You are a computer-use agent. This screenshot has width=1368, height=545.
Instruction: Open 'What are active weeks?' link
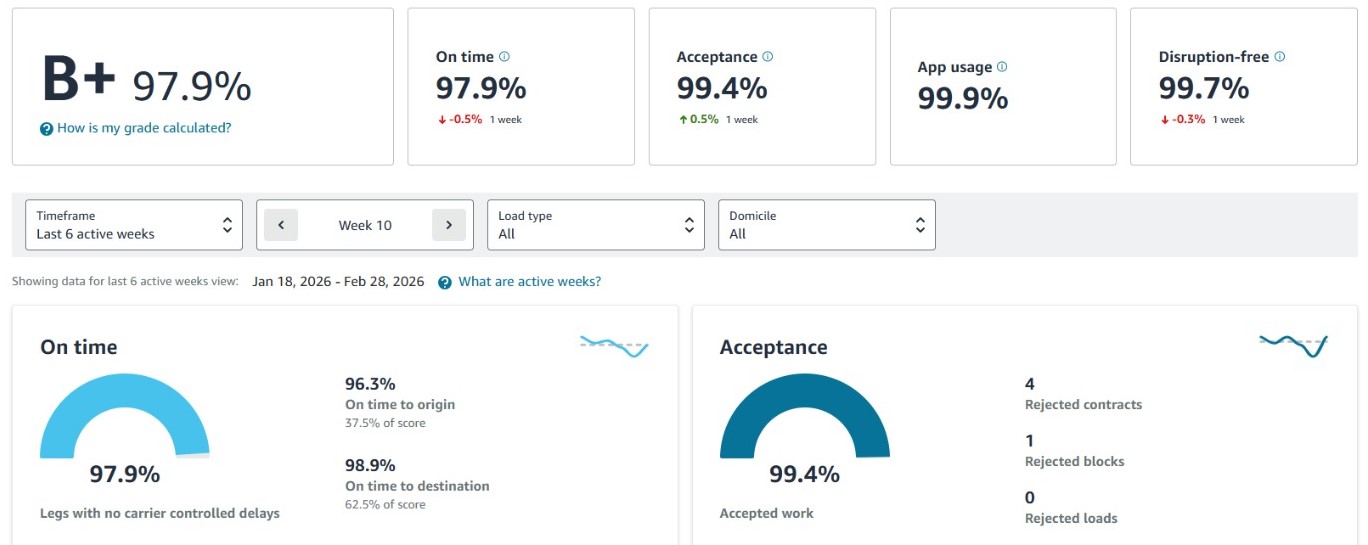(x=530, y=282)
